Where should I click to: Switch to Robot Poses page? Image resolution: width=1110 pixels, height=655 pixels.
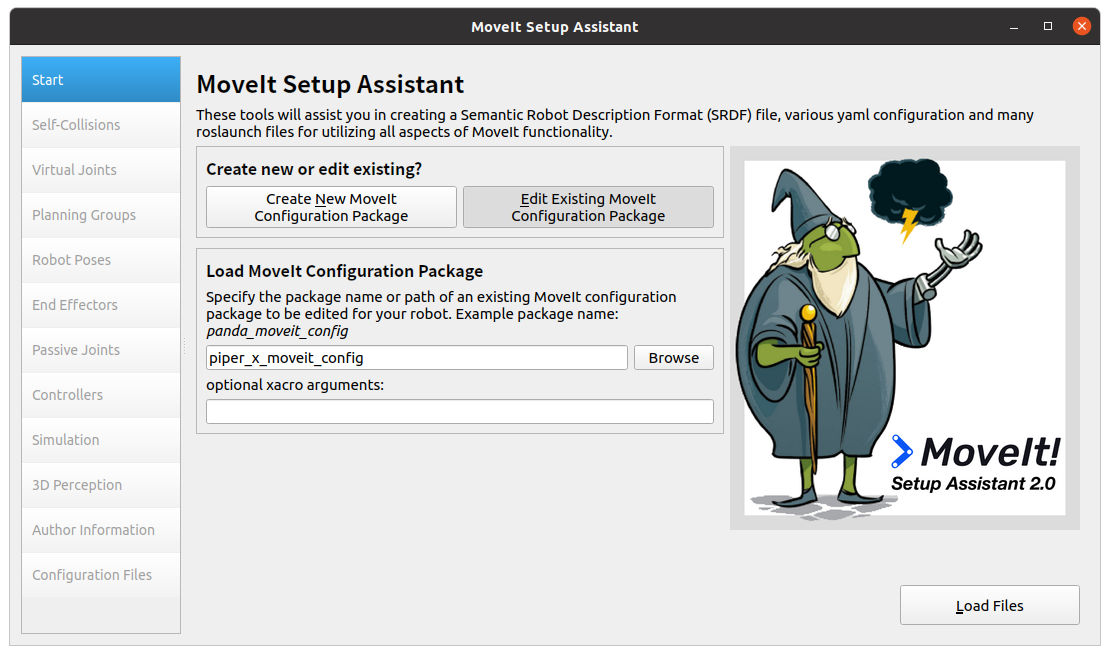(x=101, y=260)
